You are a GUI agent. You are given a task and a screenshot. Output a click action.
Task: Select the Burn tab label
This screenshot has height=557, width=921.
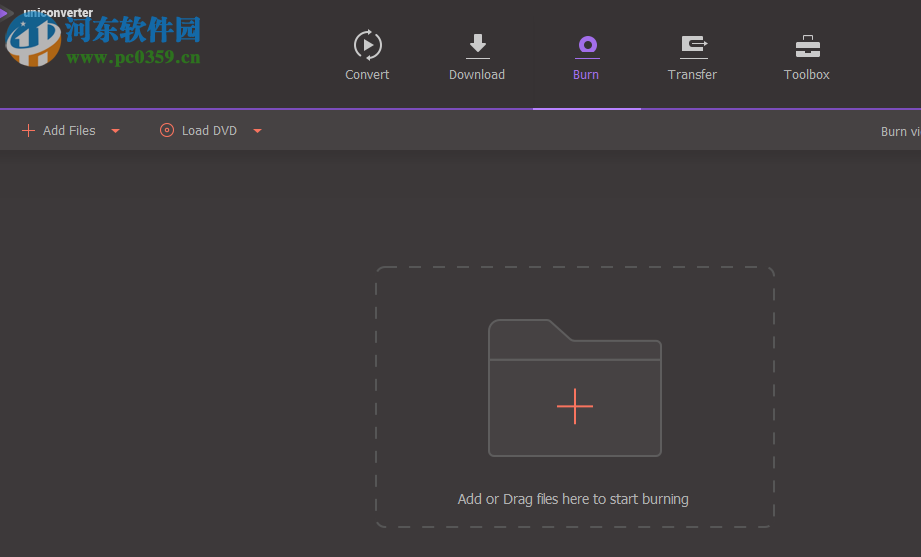(586, 75)
